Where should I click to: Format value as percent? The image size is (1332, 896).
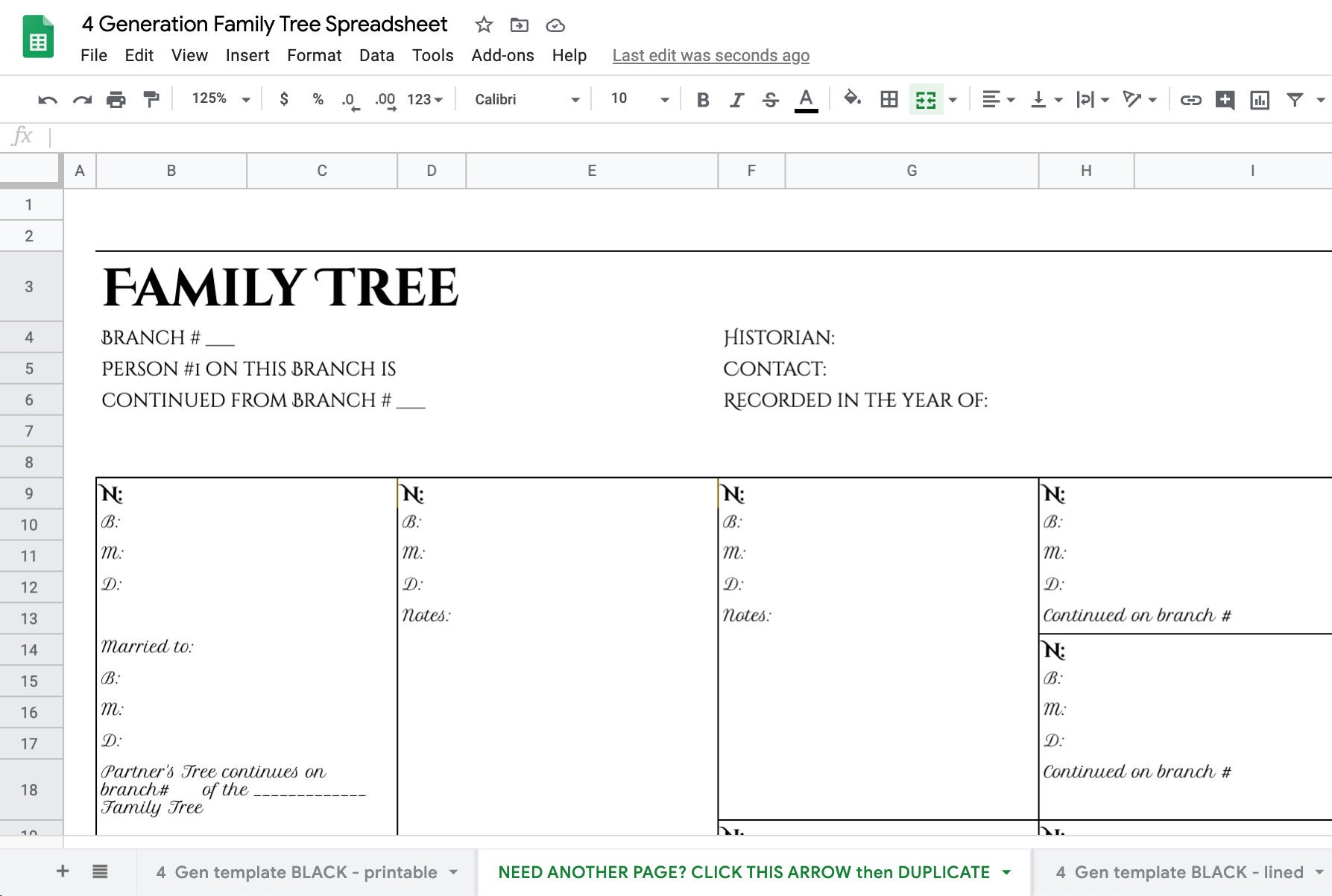pos(318,99)
